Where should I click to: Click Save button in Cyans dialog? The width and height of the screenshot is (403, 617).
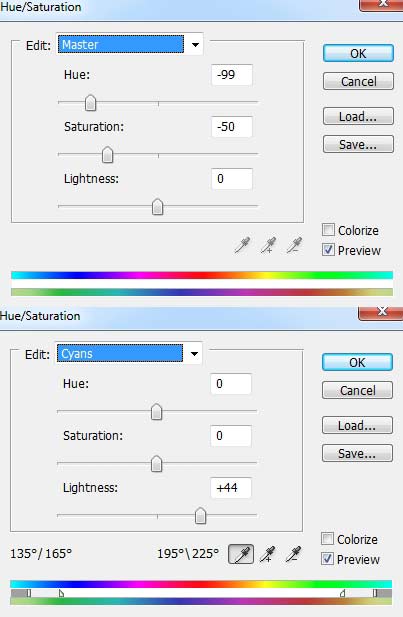(x=357, y=453)
